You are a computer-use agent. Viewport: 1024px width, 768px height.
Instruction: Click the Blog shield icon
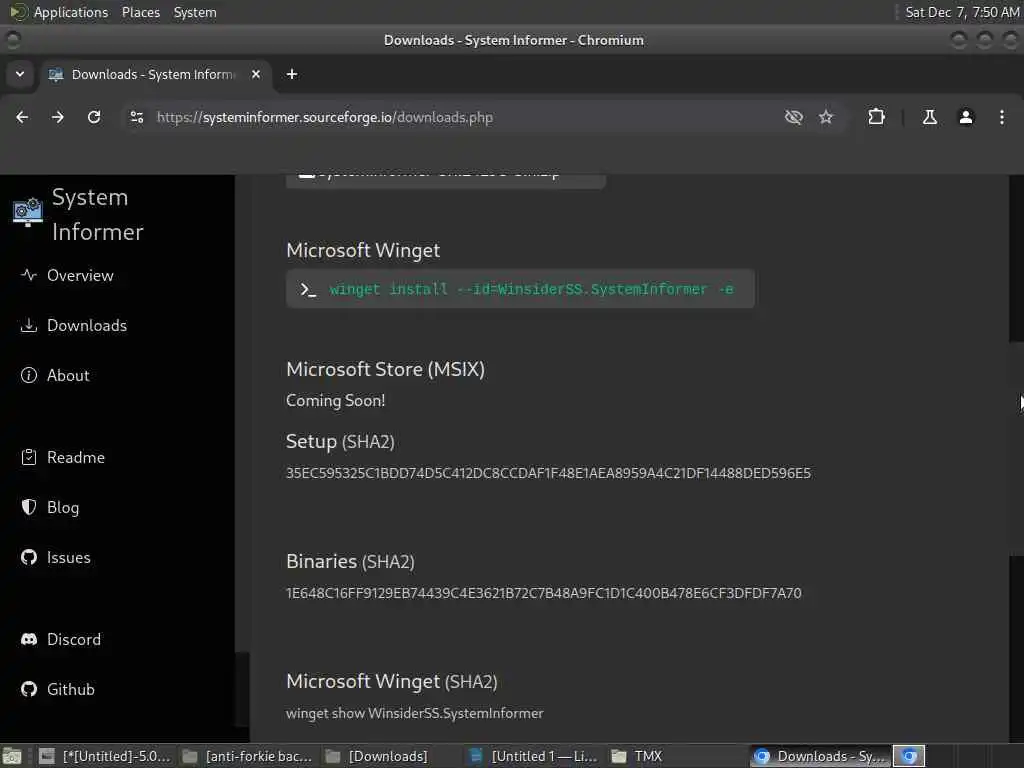(29, 507)
